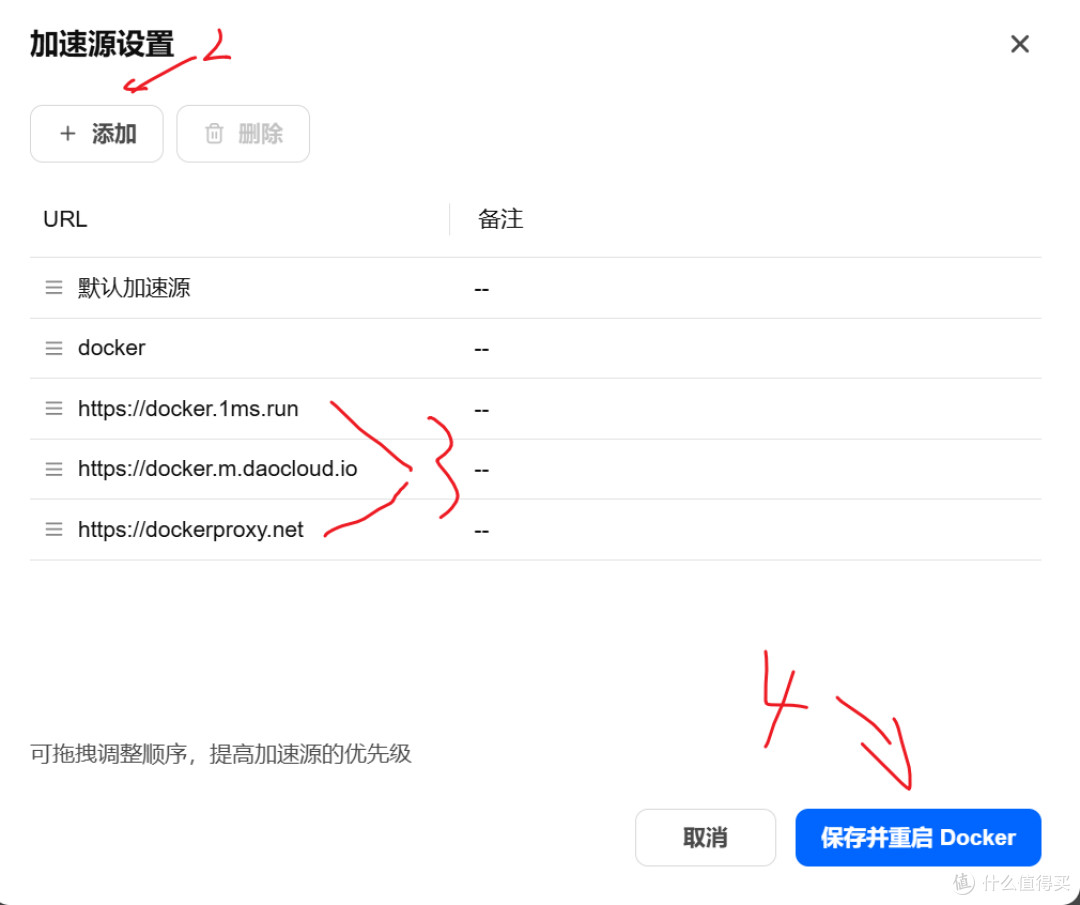
Task: Click 保存并重启 Docker button
Action: click(918, 837)
